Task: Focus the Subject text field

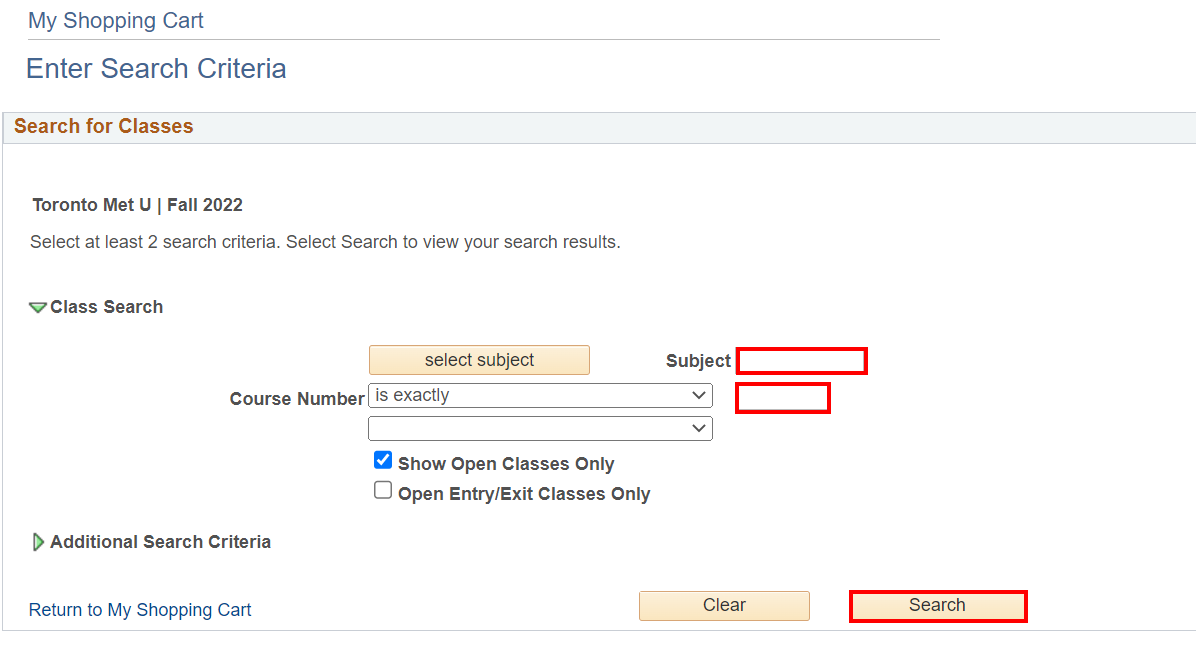Action: coord(801,361)
